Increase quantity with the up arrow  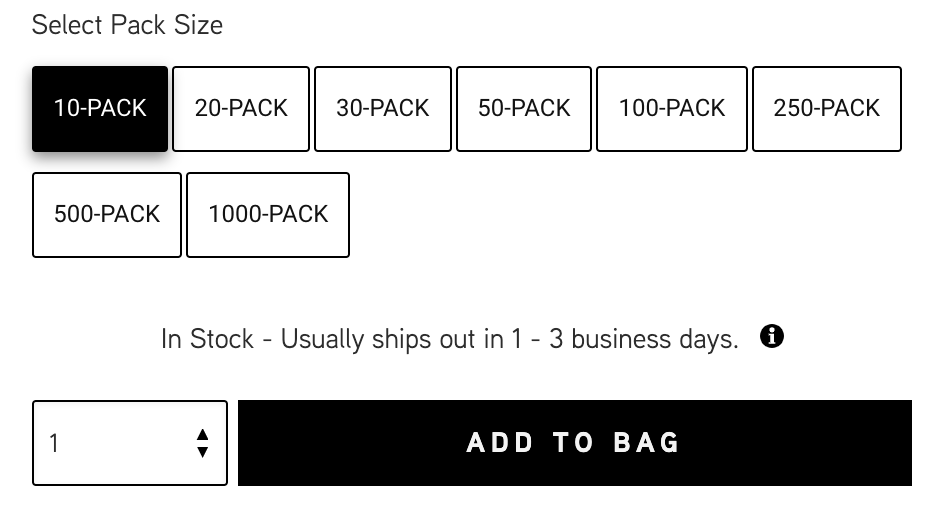[202, 434]
